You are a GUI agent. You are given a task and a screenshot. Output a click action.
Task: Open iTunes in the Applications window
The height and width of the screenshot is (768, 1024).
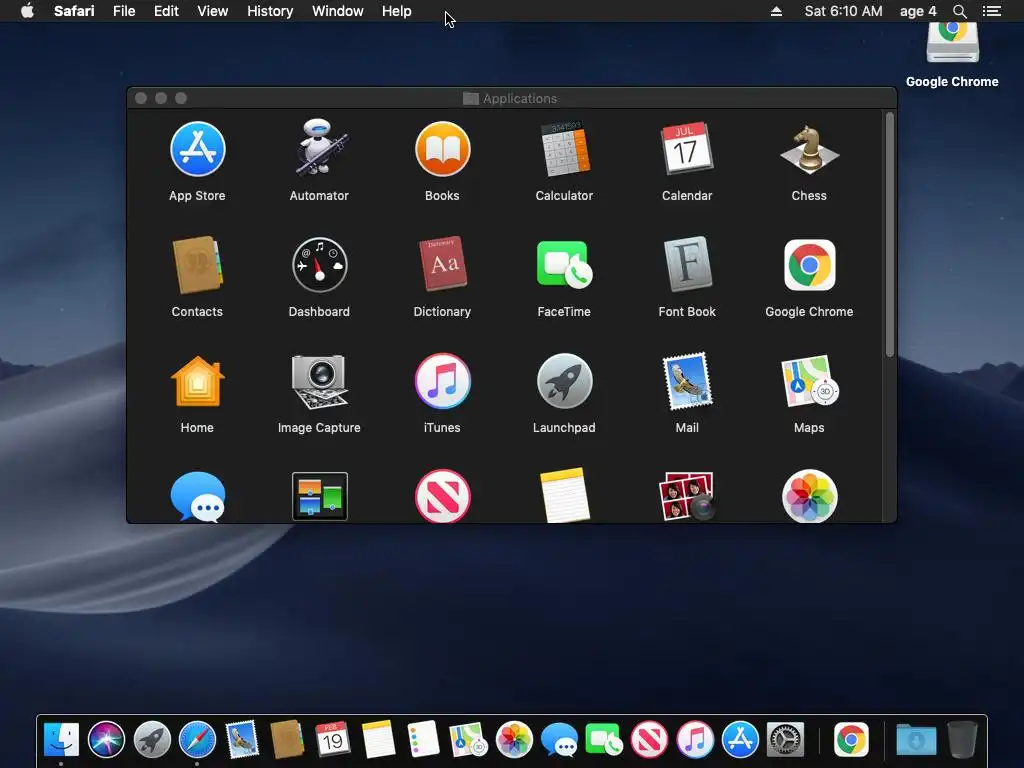point(442,381)
